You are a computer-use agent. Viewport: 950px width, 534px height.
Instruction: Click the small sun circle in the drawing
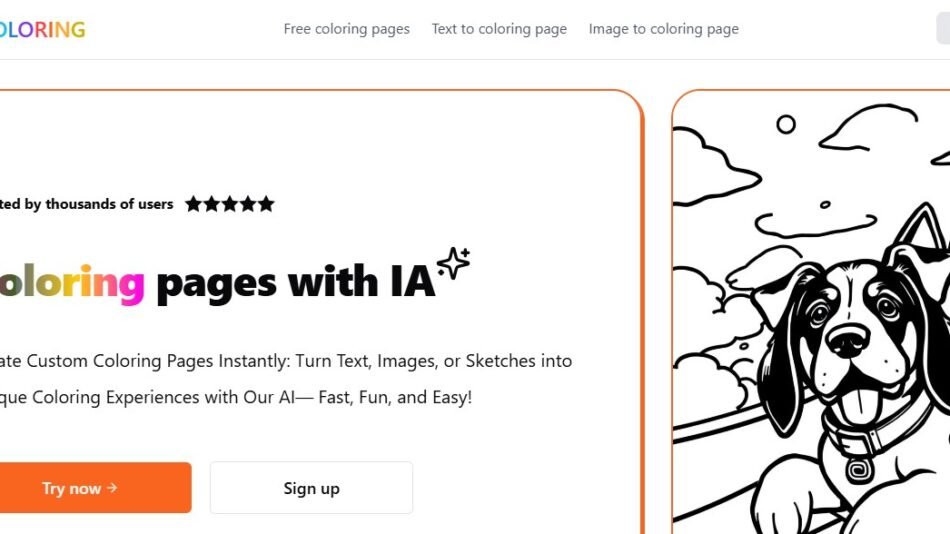click(786, 124)
